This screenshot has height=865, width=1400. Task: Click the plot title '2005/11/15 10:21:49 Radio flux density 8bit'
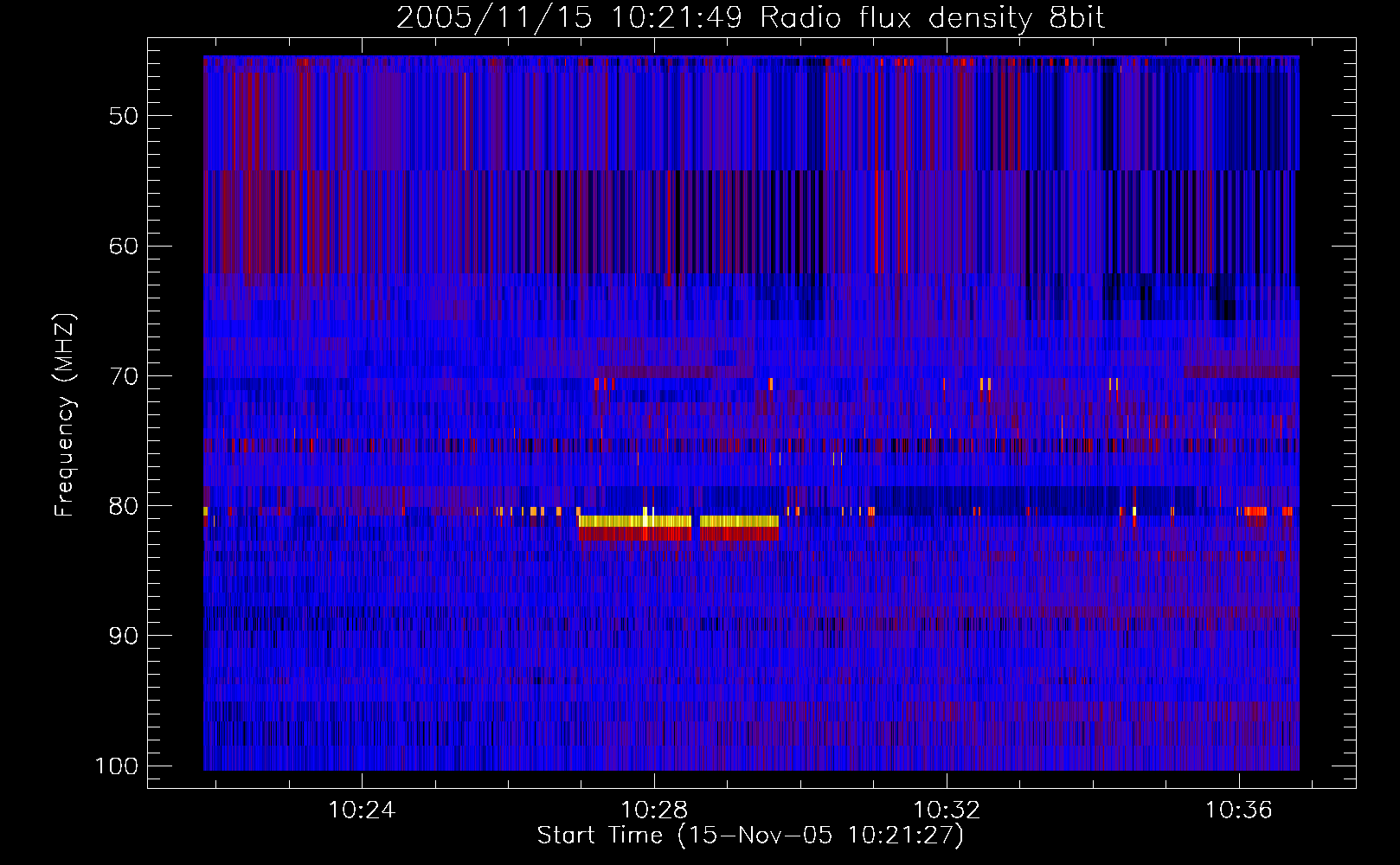(x=750, y=17)
